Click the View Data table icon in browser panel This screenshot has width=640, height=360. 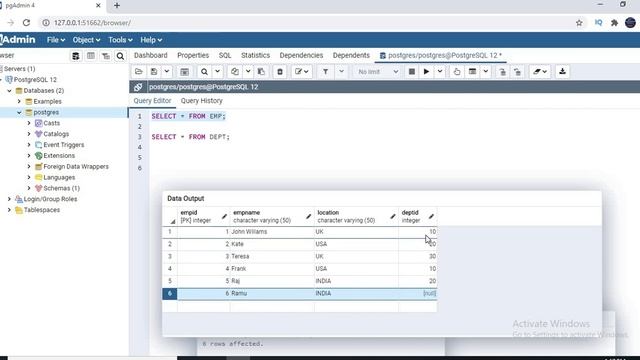click(91, 56)
